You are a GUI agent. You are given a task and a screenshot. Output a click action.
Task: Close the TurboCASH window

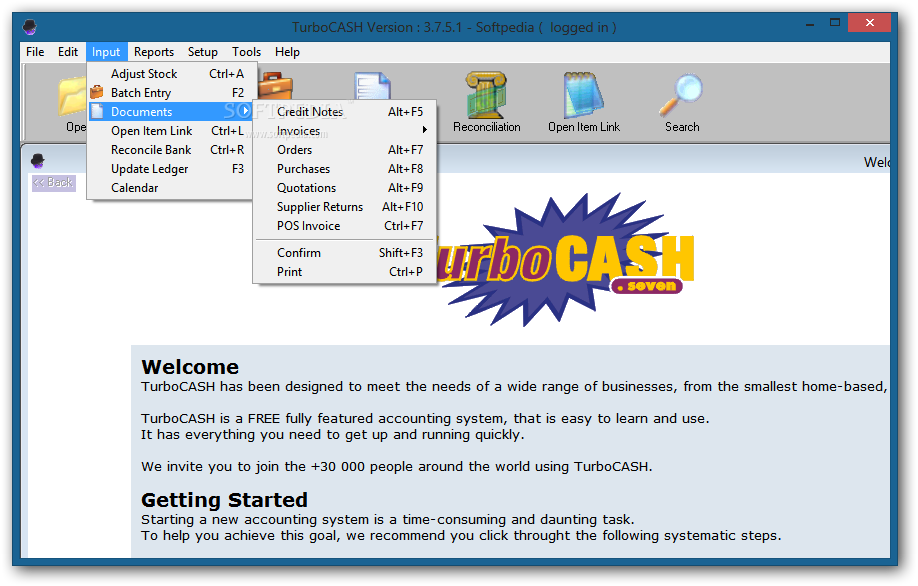click(x=870, y=23)
